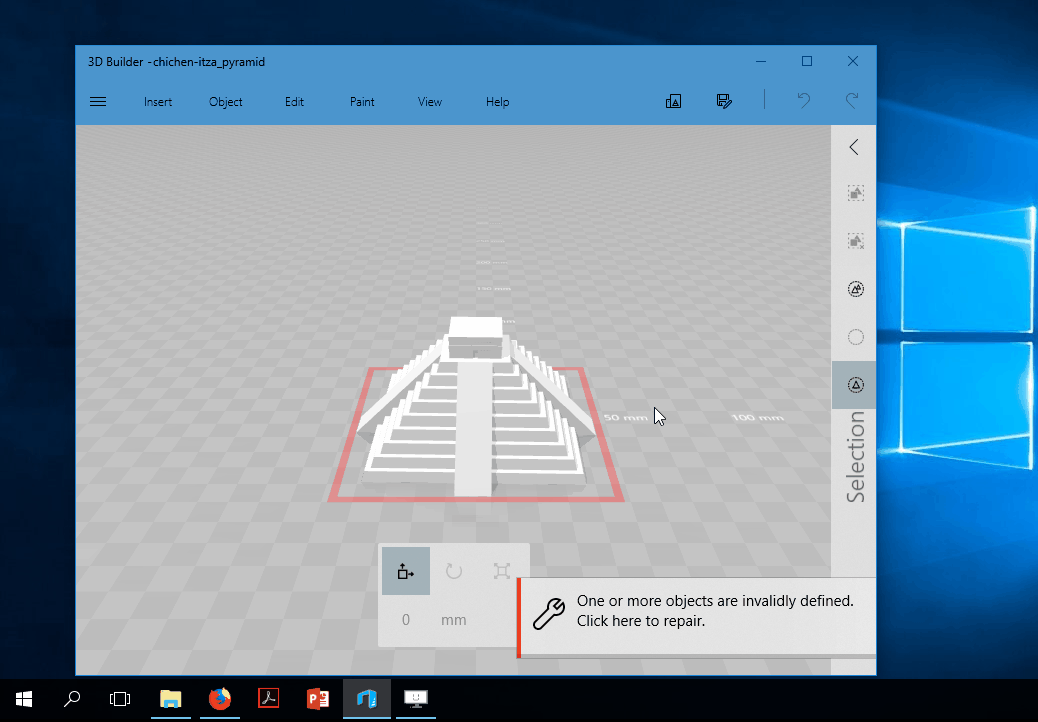Image resolution: width=1038 pixels, height=722 pixels.
Task: Click the wrench icon in repair notification
Action: 549,613
